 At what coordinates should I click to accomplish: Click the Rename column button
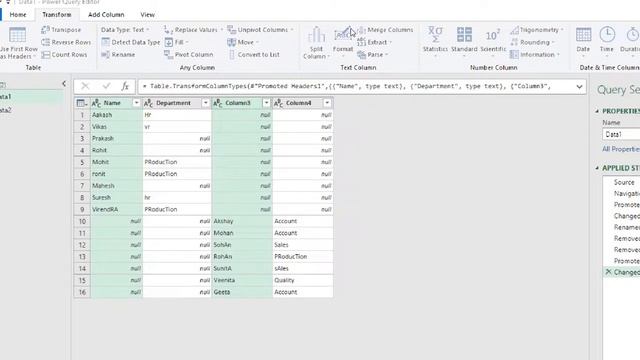118,54
